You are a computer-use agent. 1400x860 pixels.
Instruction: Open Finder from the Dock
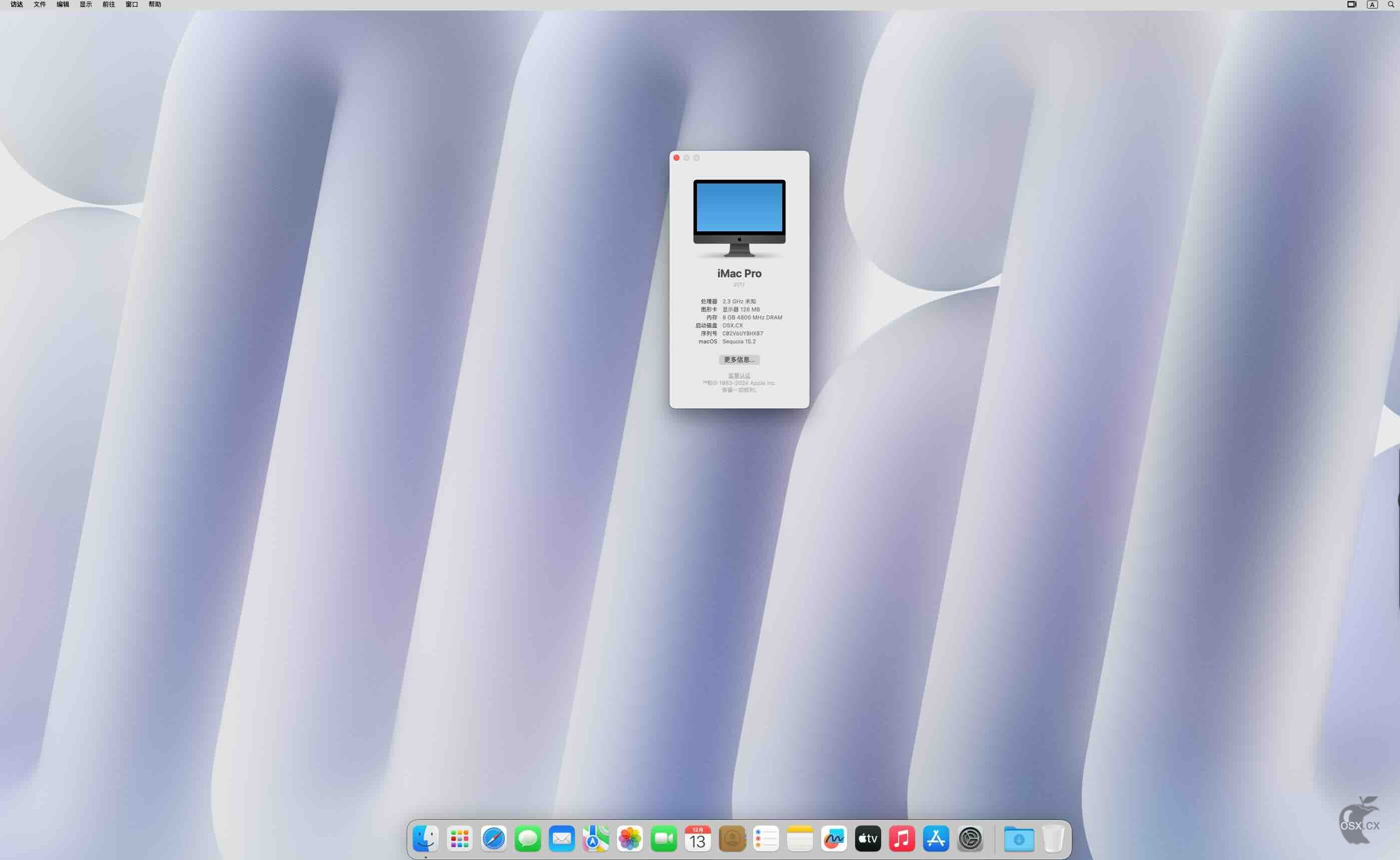pyautogui.click(x=425, y=838)
